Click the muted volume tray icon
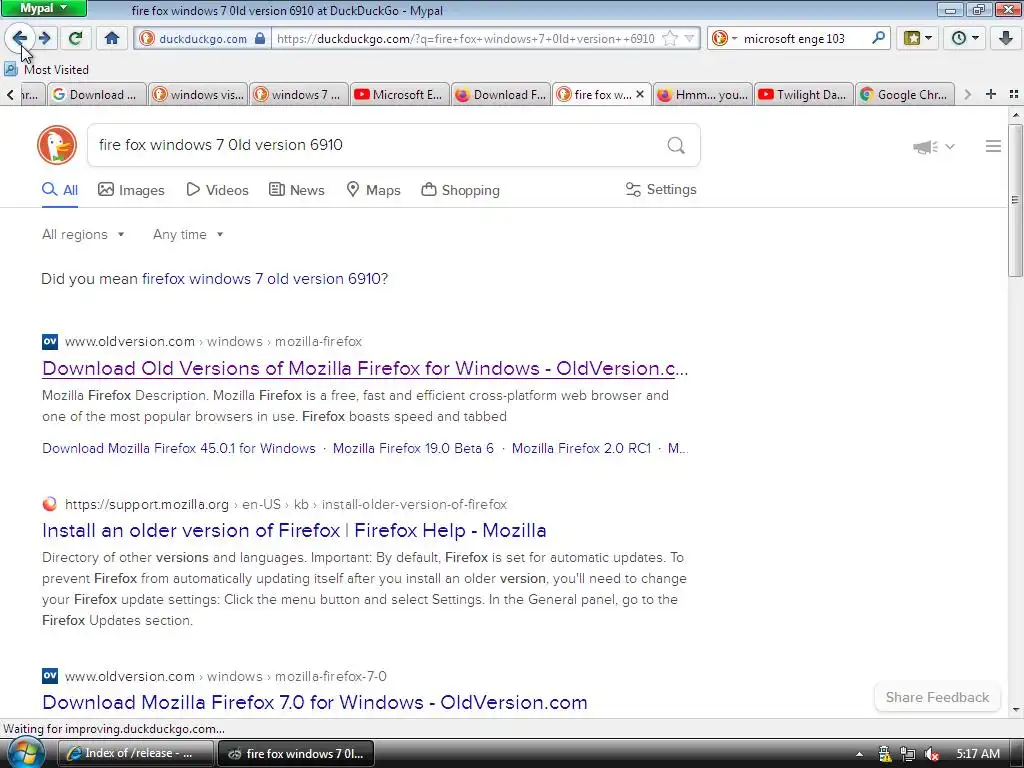Viewport: 1024px width, 768px height. pyautogui.click(x=931, y=754)
